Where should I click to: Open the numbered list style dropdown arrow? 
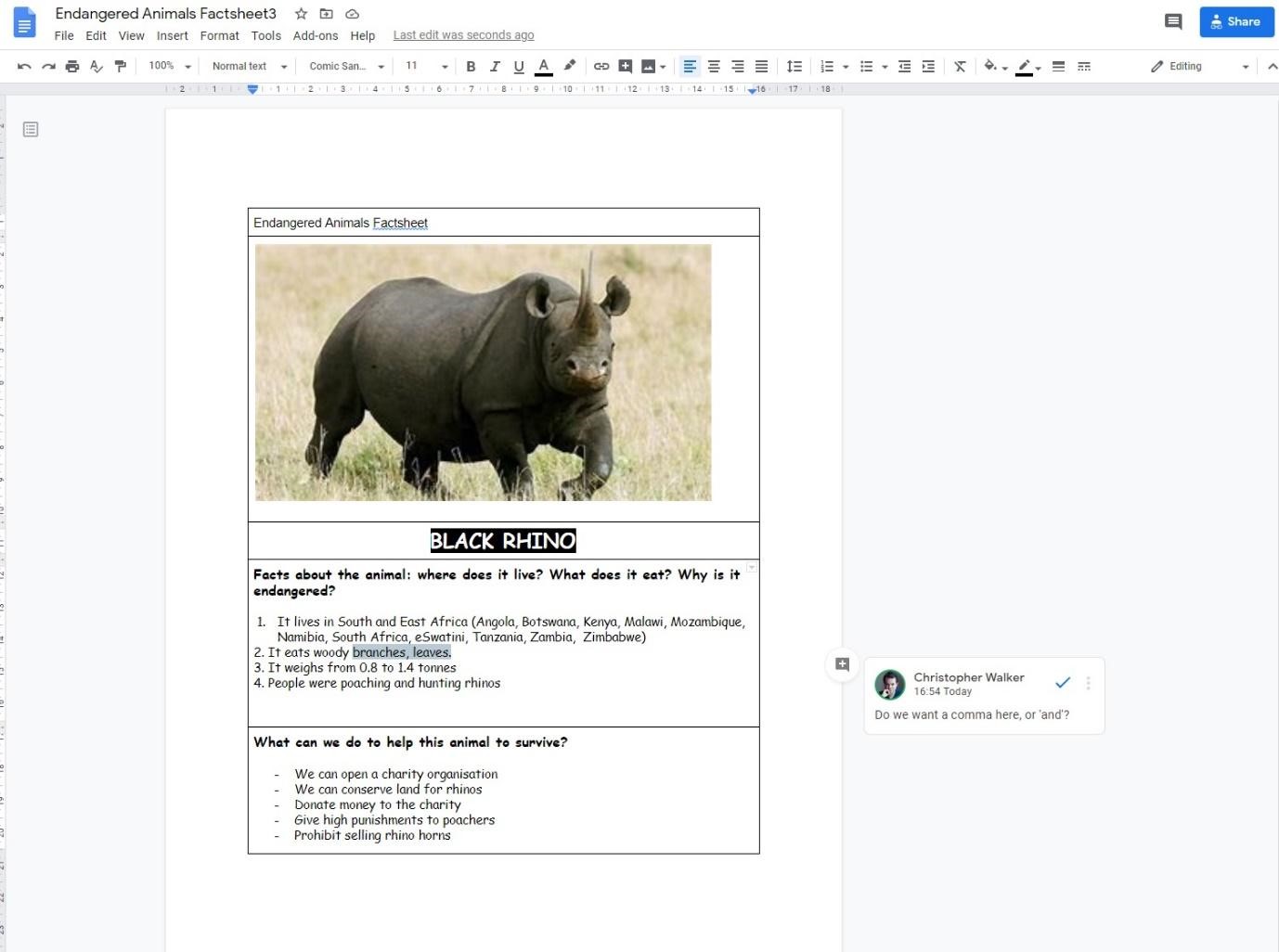tap(846, 67)
